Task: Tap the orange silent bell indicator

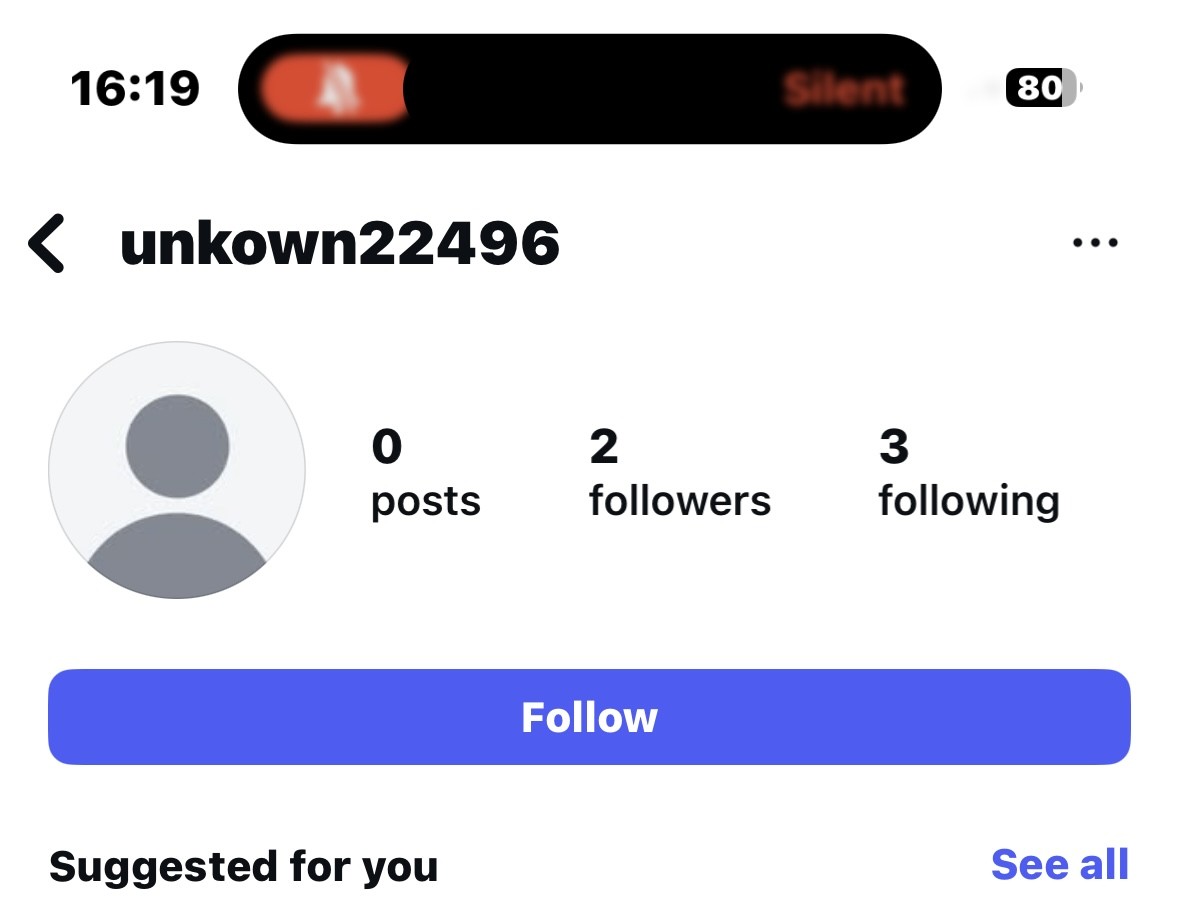Action: pyautogui.click(x=331, y=89)
